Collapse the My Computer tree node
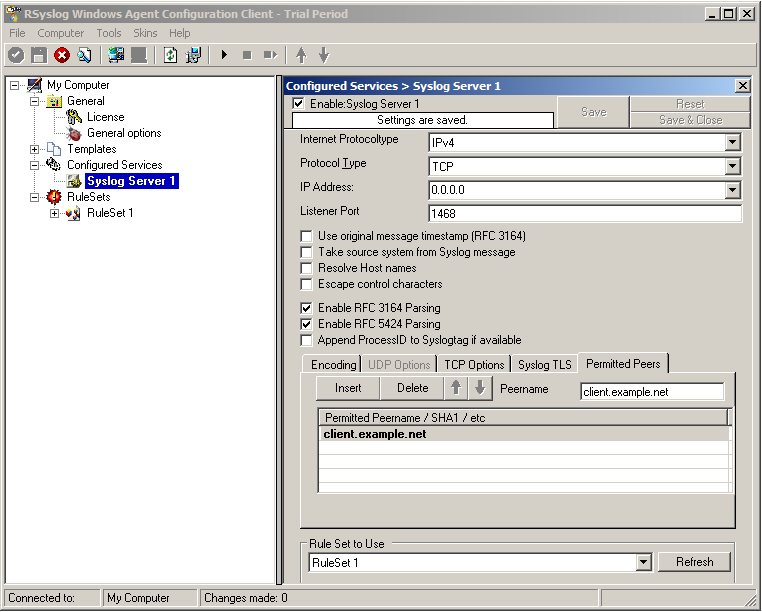The height and width of the screenshot is (612, 762). (x=15, y=86)
